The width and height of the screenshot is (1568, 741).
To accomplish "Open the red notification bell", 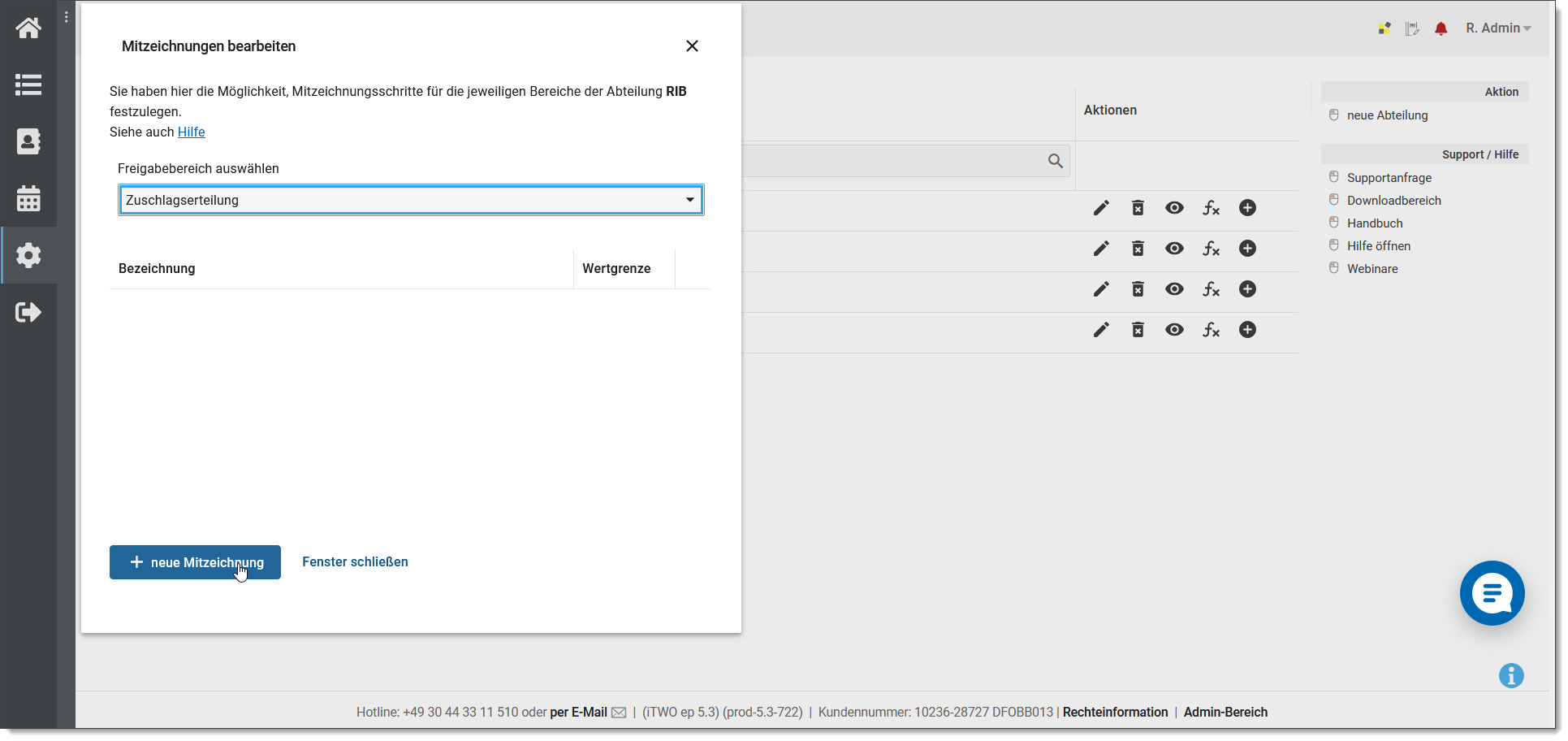I will coord(1441,28).
